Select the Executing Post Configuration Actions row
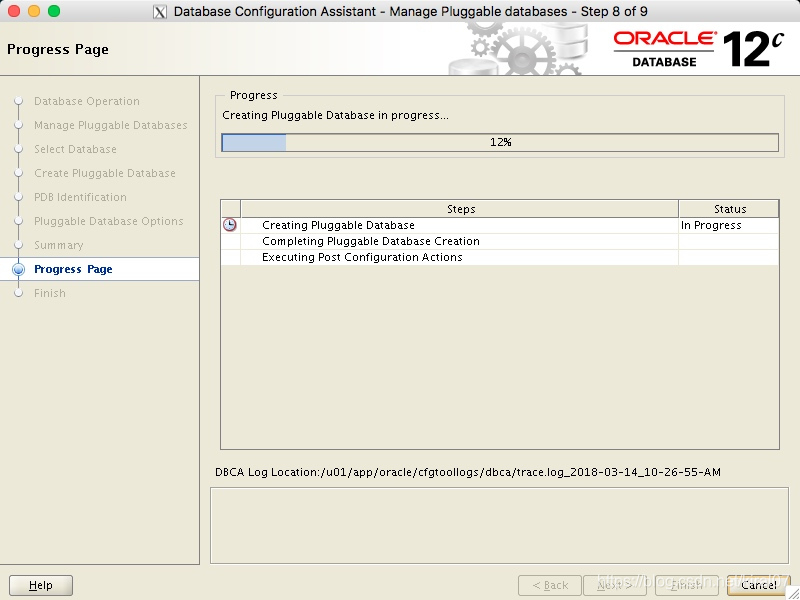This screenshot has height=600, width=800. [500, 257]
